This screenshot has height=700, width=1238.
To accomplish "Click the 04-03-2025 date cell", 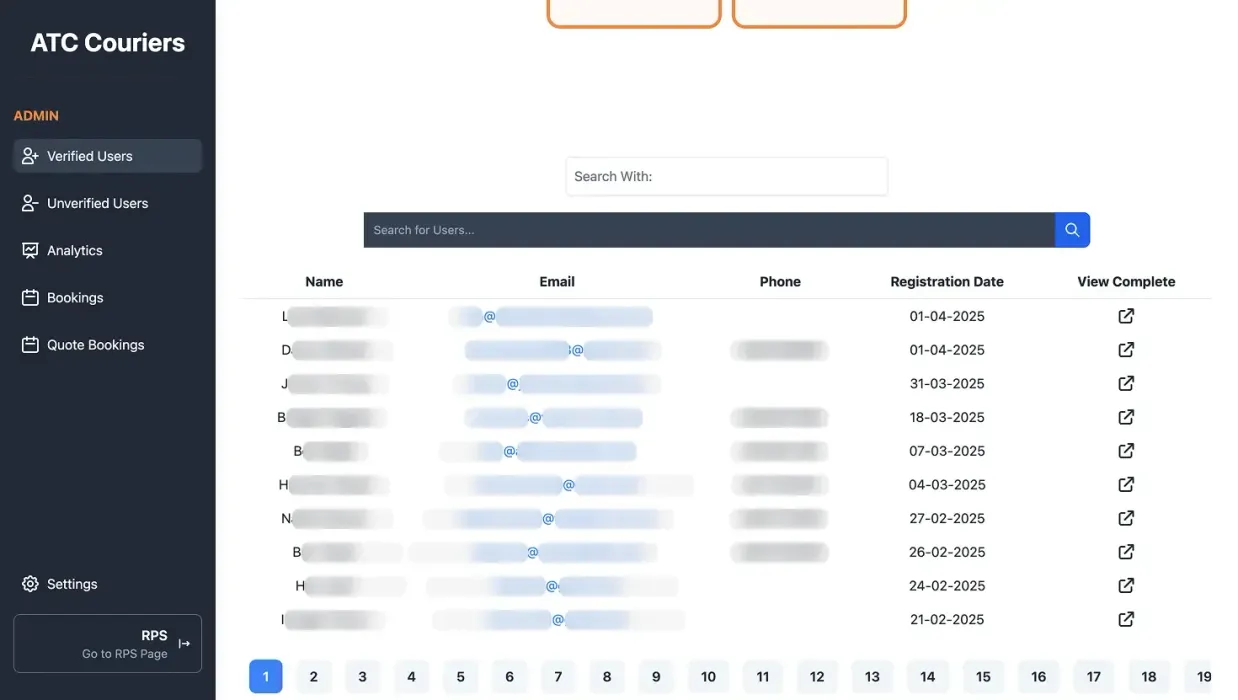I will (947, 484).
